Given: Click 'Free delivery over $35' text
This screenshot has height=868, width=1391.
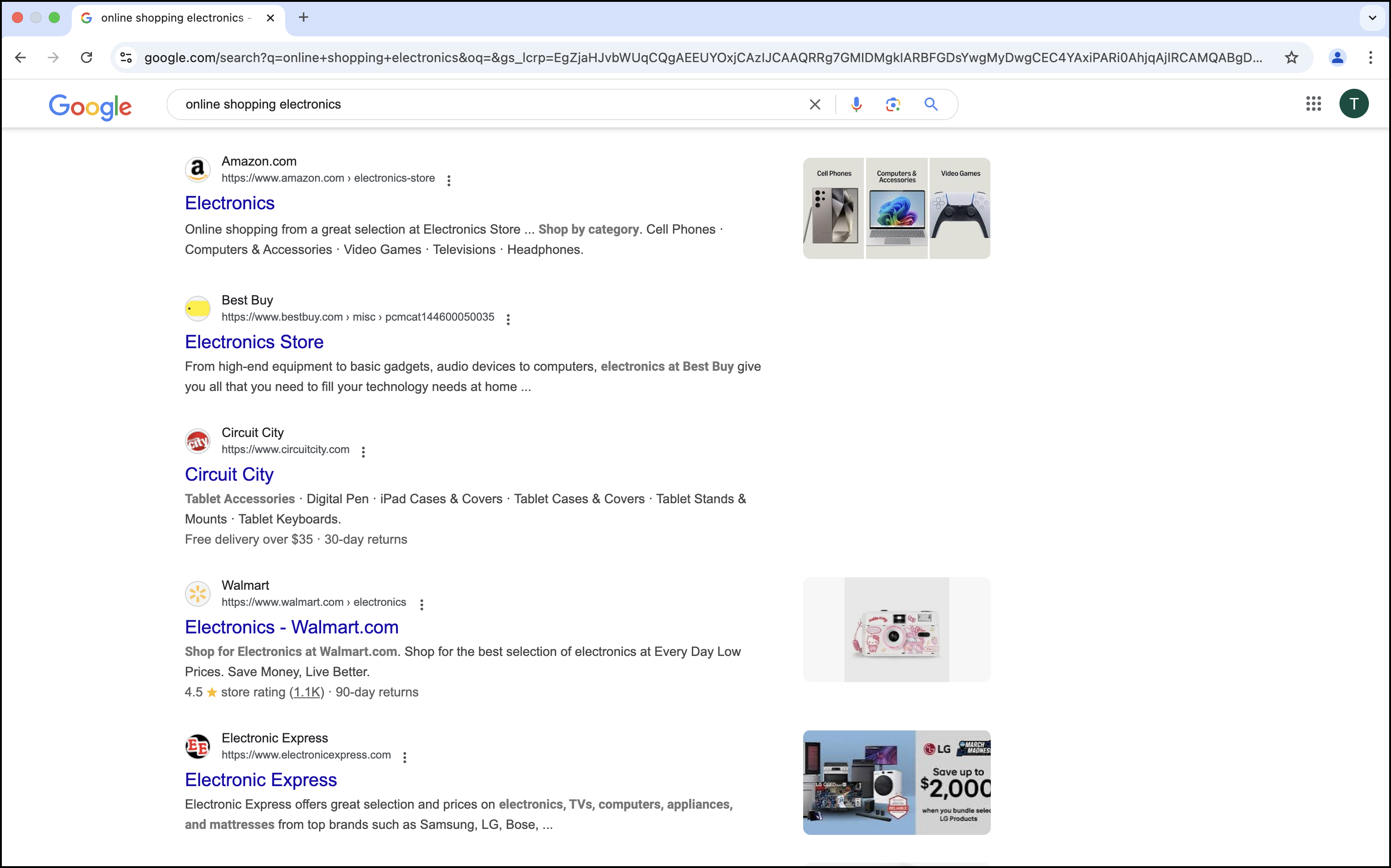Looking at the screenshot, I should pyautogui.click(x=248, y=540).
